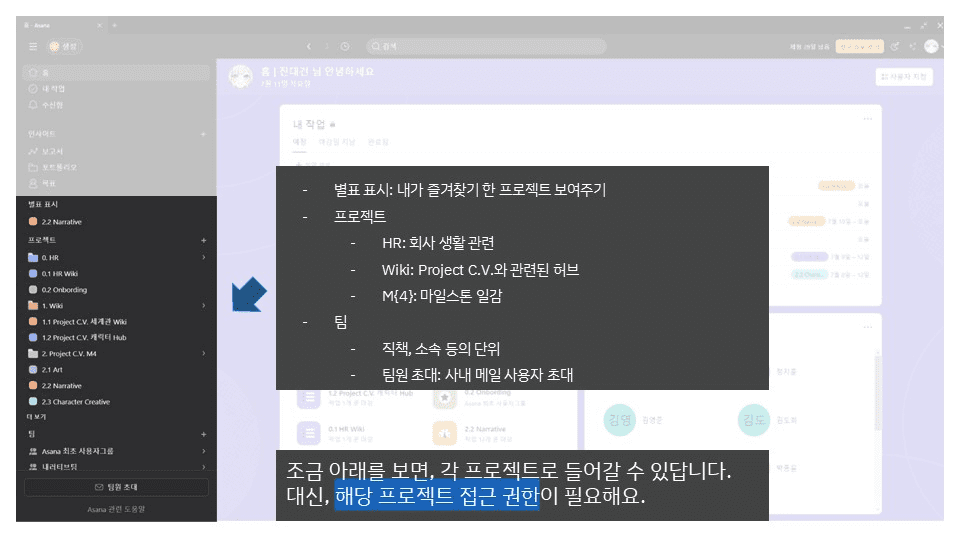Click the back arrow in top bar
Viewport: 960px width, 540px height.
(x=310, y=46)
